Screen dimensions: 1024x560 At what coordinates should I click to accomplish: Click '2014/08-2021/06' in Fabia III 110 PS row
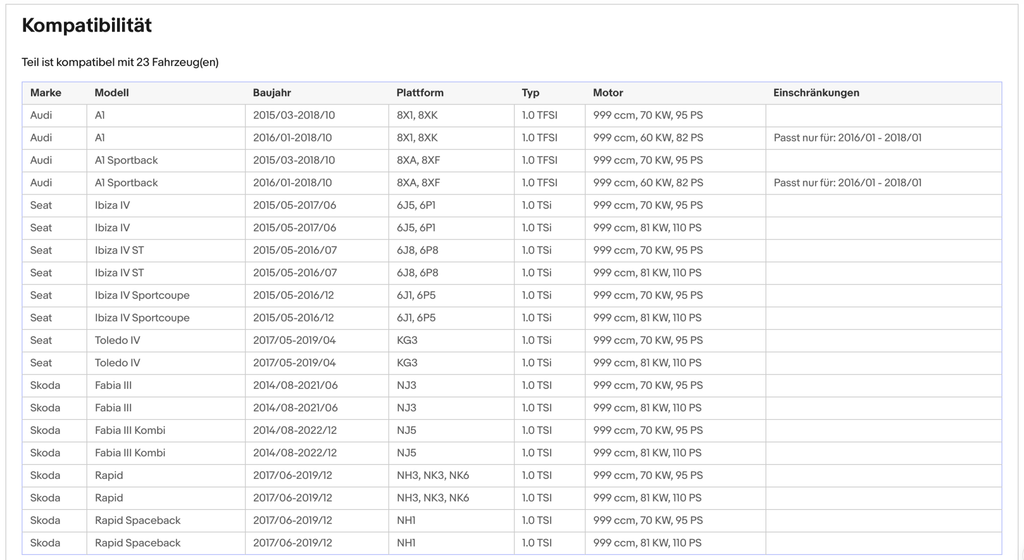pyautogui.click(x=295, y=408)
